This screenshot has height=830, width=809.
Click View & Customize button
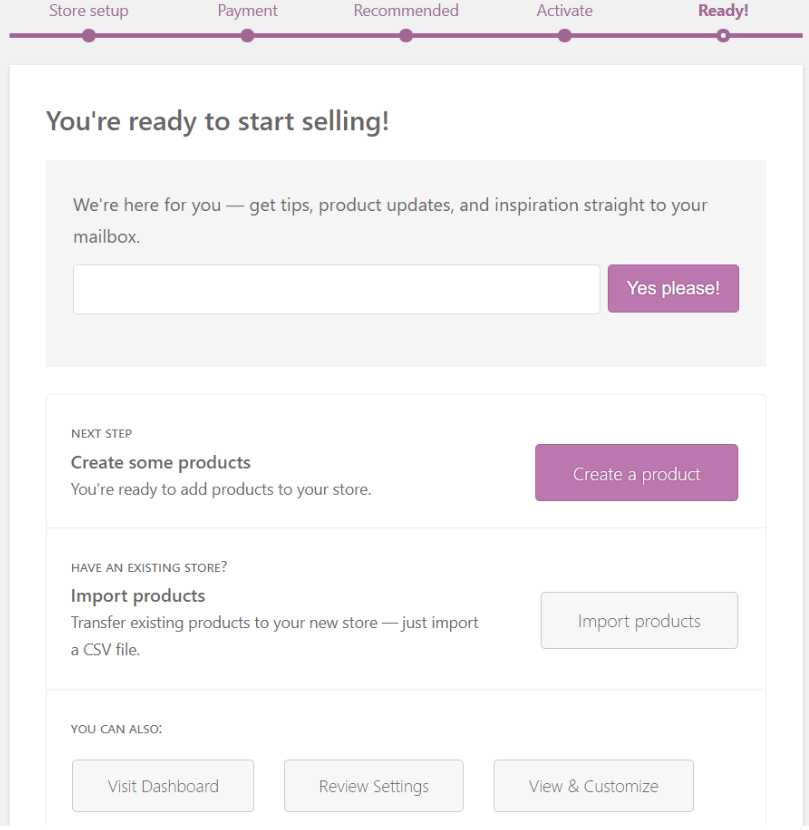click(x=594, y=786)
